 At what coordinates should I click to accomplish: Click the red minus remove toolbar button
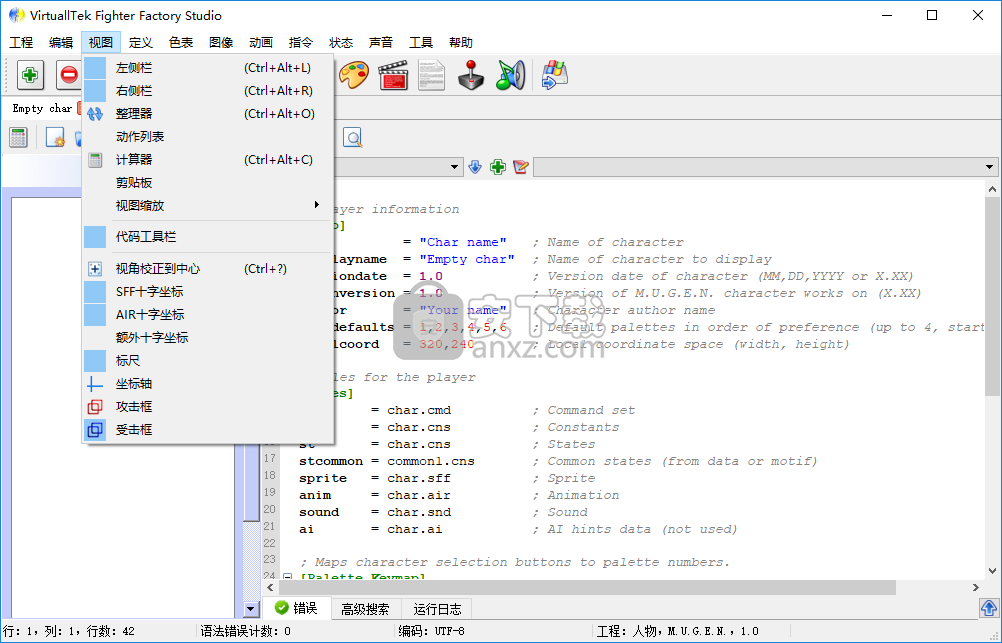pyautogui.click(x=68, y=75)
